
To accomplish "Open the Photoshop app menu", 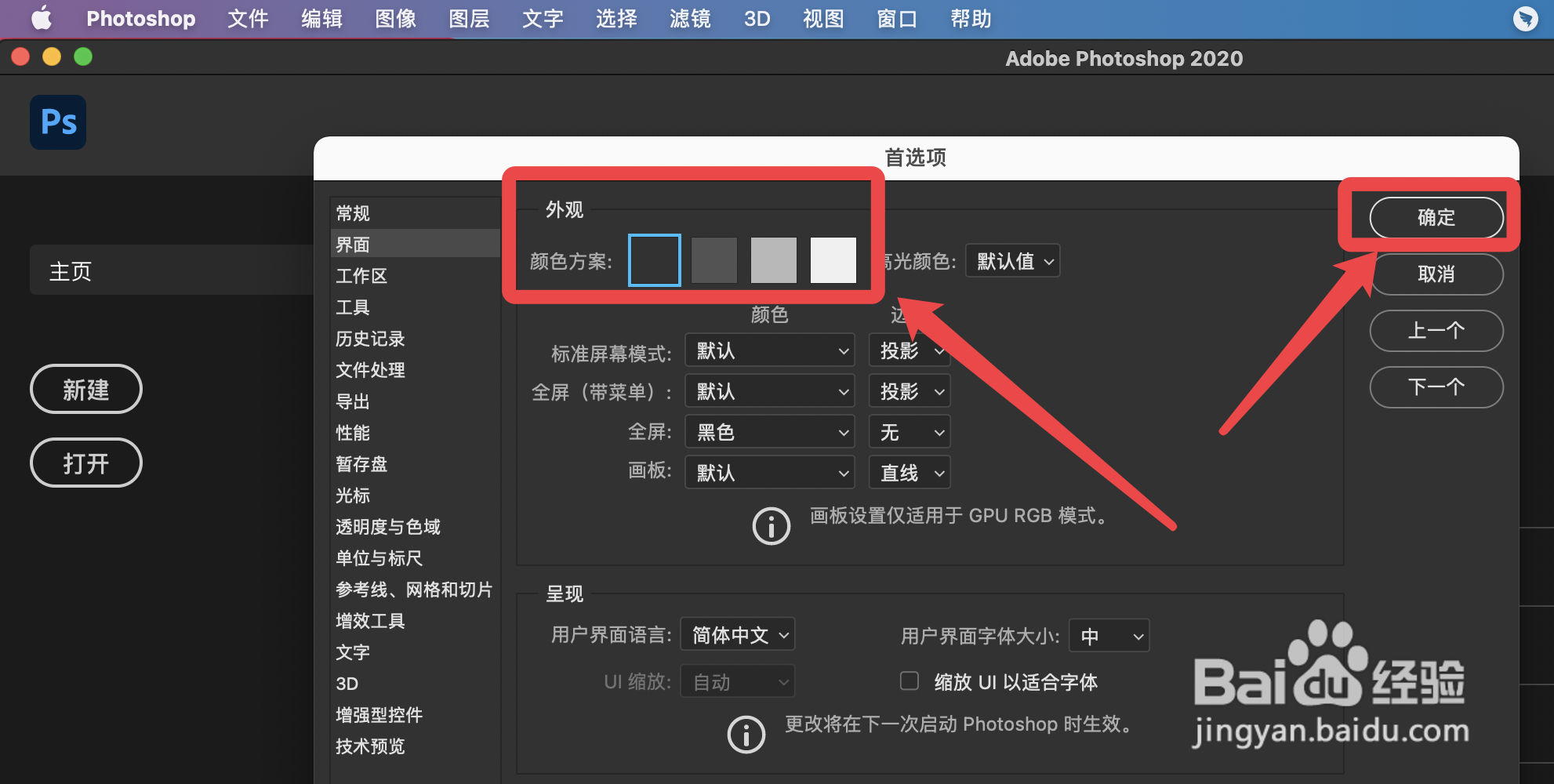I will [x=141, y=18].
